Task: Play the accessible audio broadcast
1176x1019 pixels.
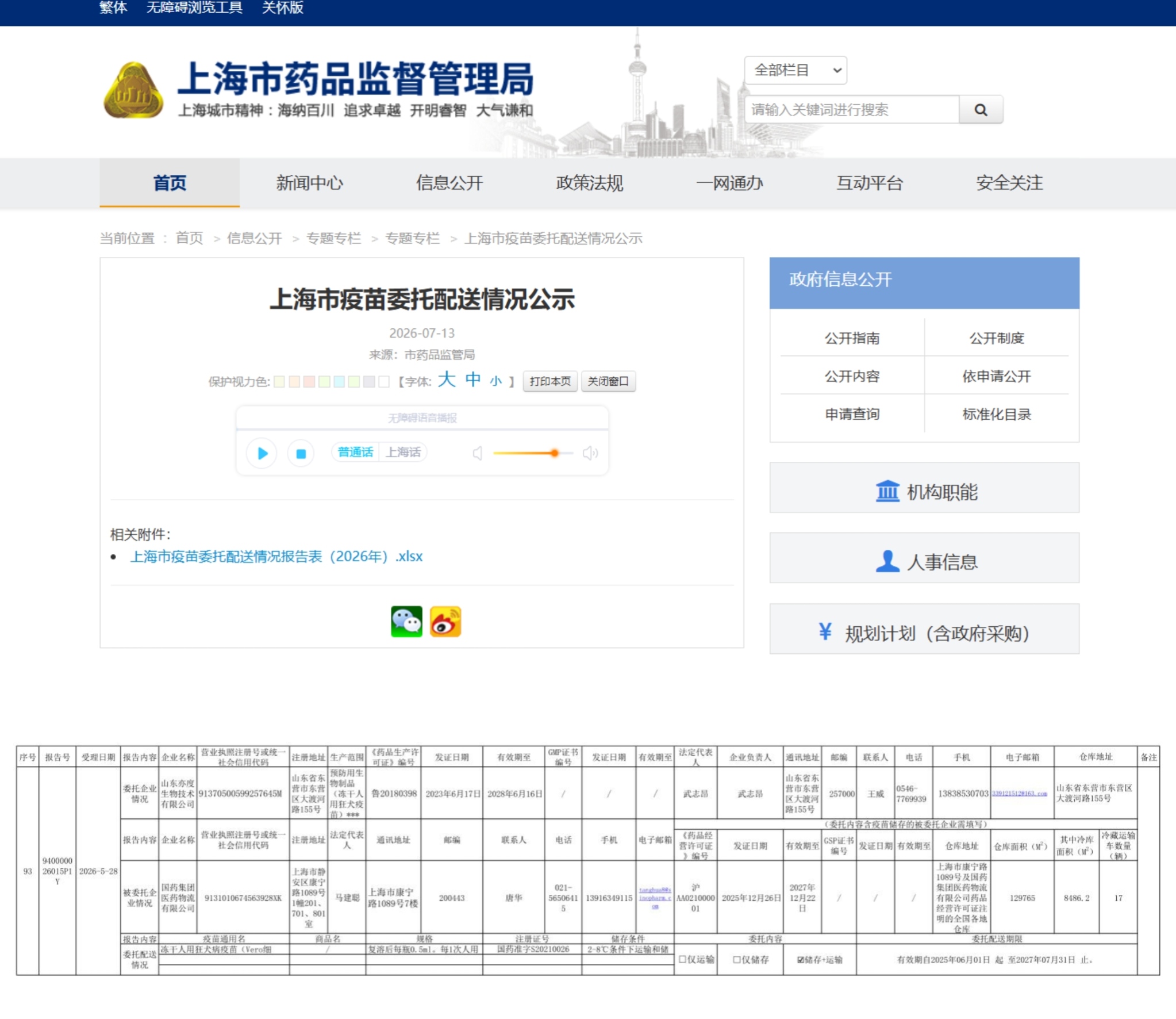Action: 262,453
